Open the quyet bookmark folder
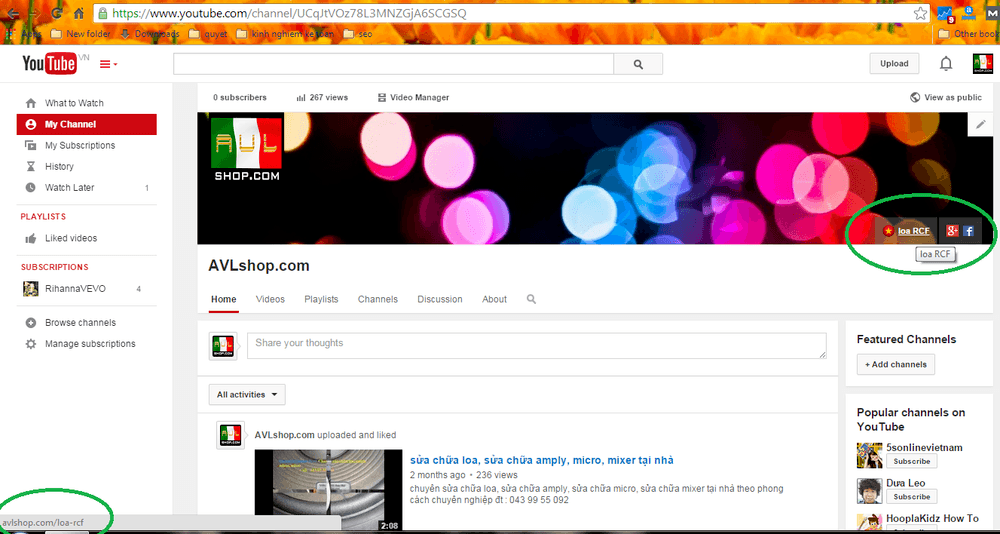This screenshot has height=534, width=1000. tap(209, 34)
